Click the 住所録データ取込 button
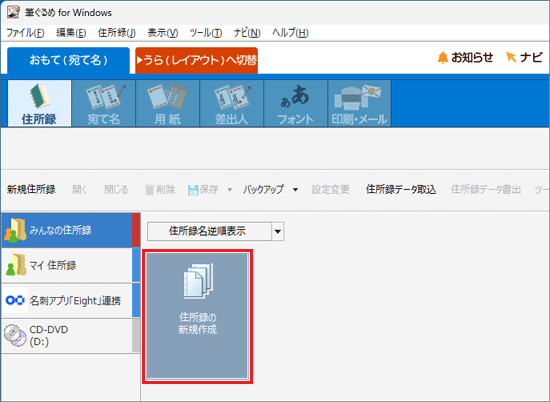 click(x=401, y=190)
